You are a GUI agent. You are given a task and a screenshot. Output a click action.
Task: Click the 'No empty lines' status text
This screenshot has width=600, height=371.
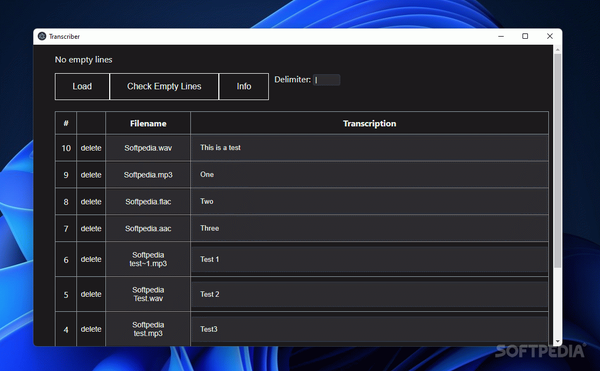(83, 60)
